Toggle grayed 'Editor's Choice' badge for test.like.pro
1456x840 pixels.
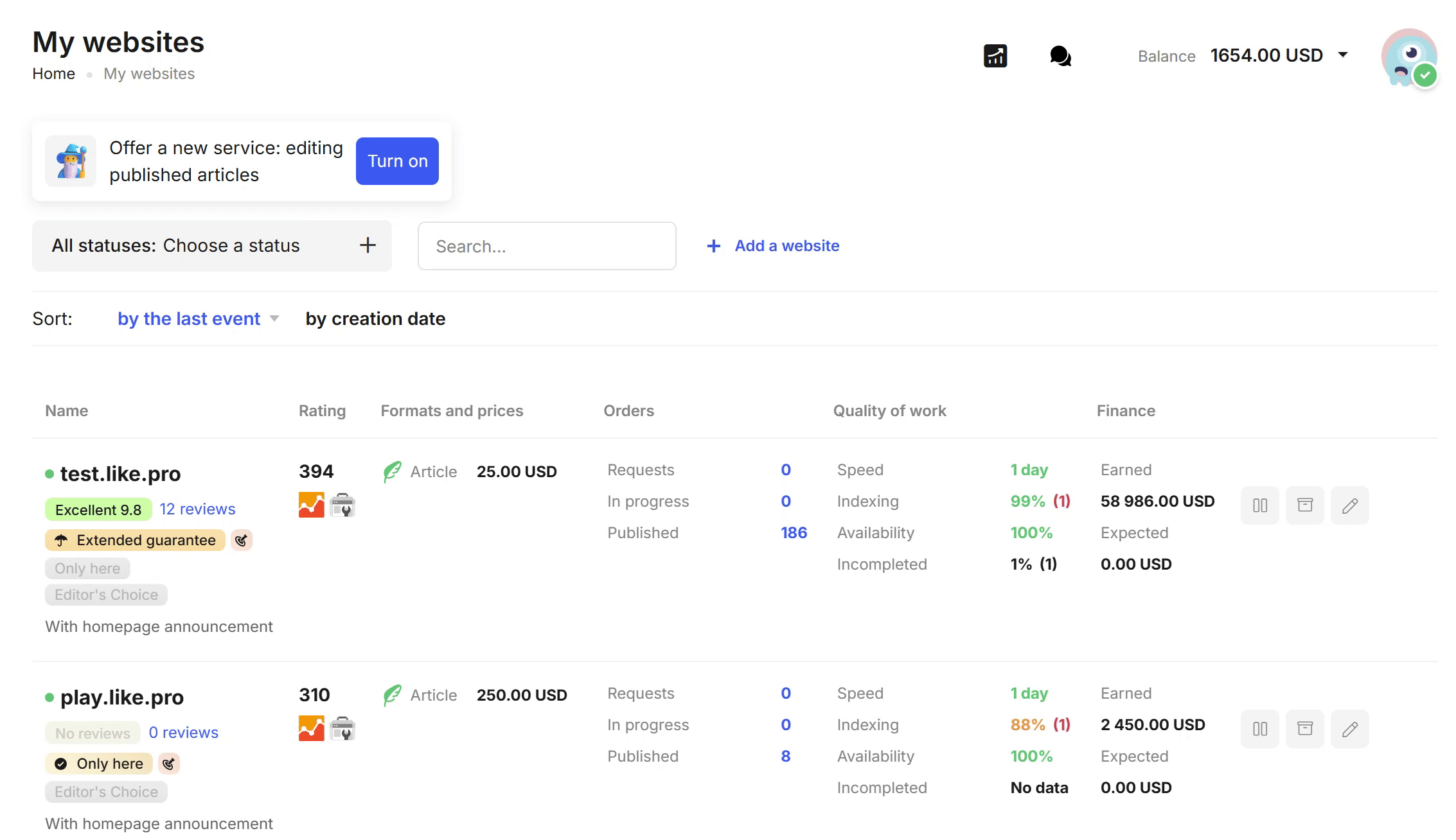click(x=106, y=595)
